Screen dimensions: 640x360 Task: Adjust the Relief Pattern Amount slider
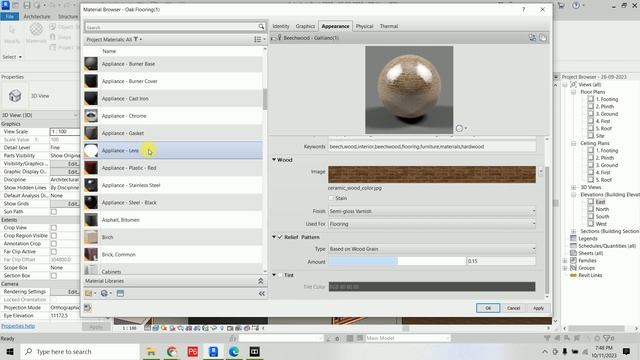(x=397, y=261)
